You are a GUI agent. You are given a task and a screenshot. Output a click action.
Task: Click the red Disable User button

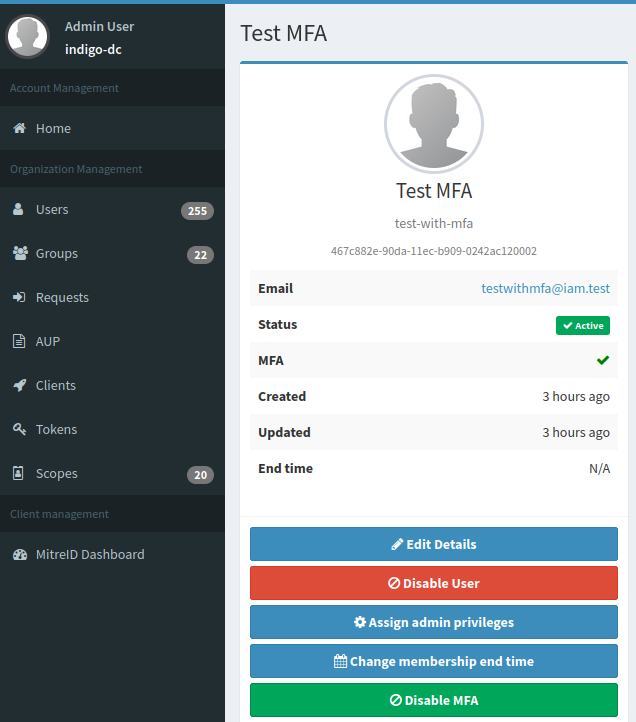coord(434,583)
